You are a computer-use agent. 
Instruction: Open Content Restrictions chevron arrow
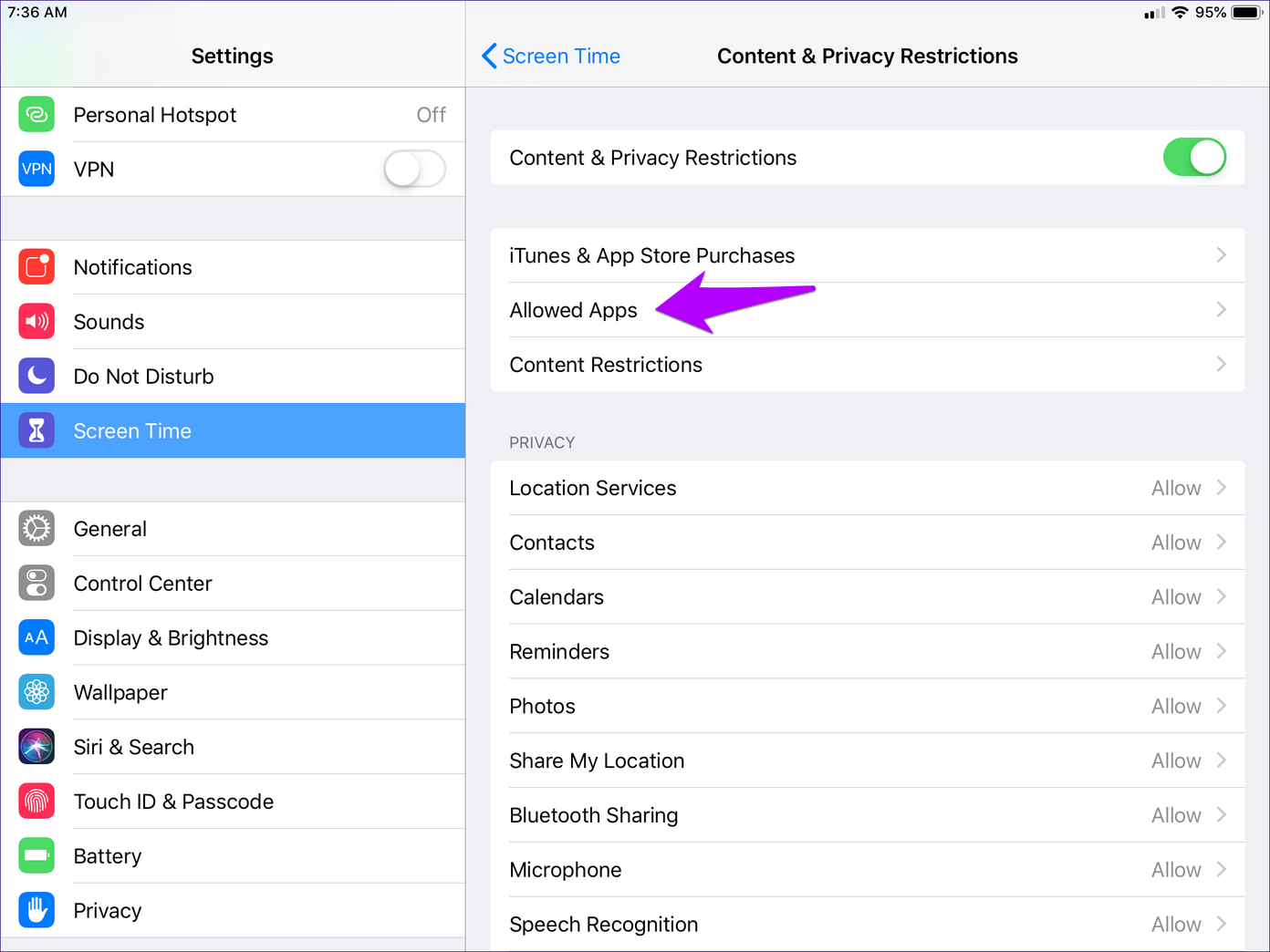click(1221, 365)
